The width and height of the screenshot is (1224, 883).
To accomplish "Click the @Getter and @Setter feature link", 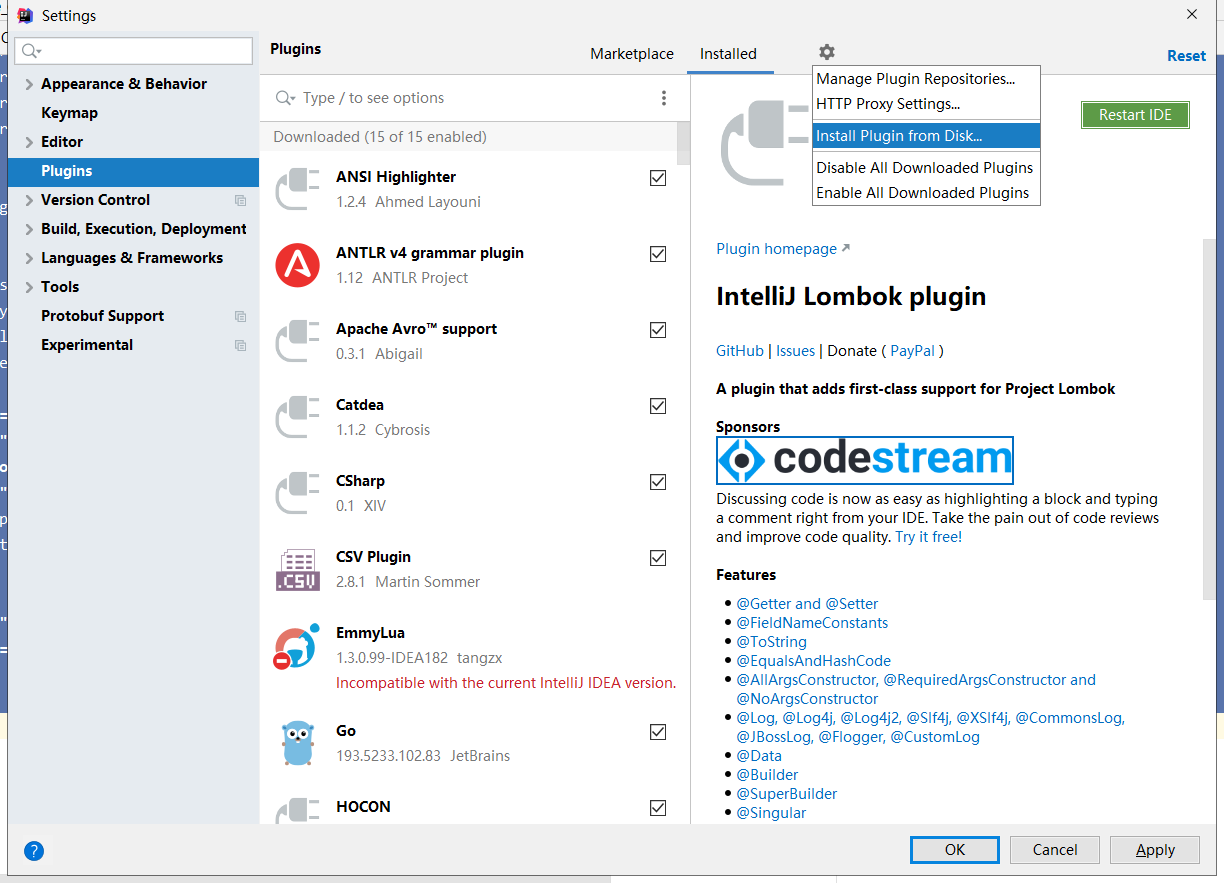I will 807,604.
